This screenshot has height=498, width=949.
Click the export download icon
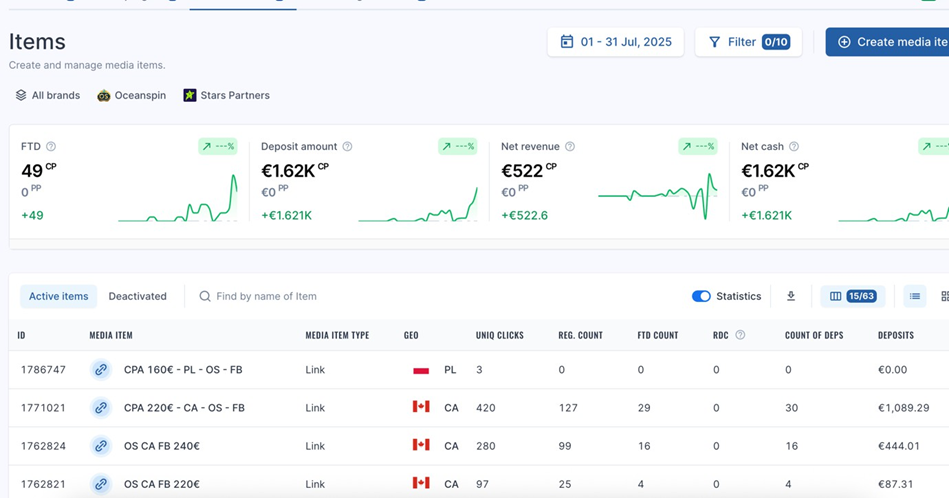click(x=791, y=296)
